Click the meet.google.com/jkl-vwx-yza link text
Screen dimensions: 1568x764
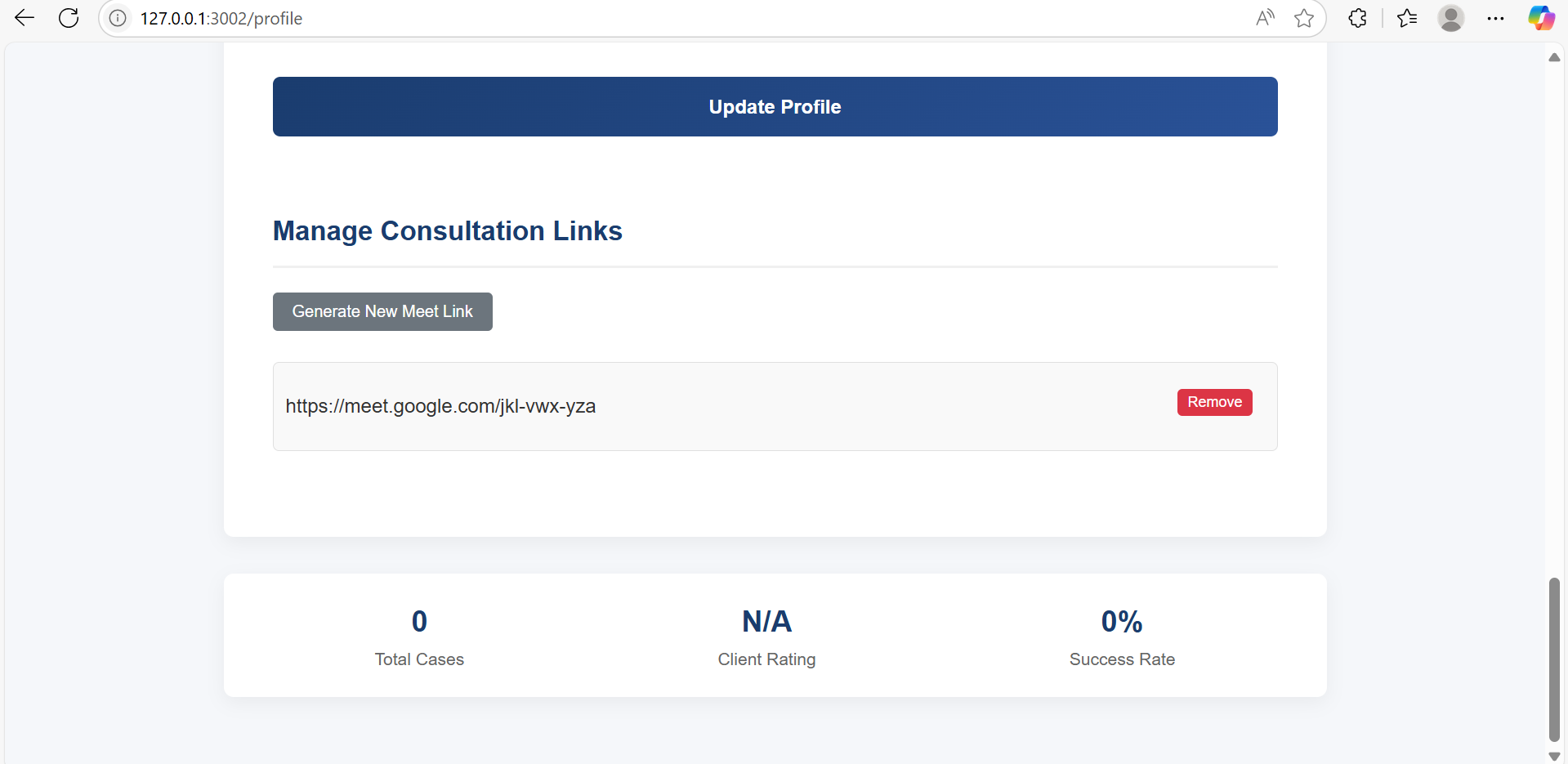tap(440, 406)
